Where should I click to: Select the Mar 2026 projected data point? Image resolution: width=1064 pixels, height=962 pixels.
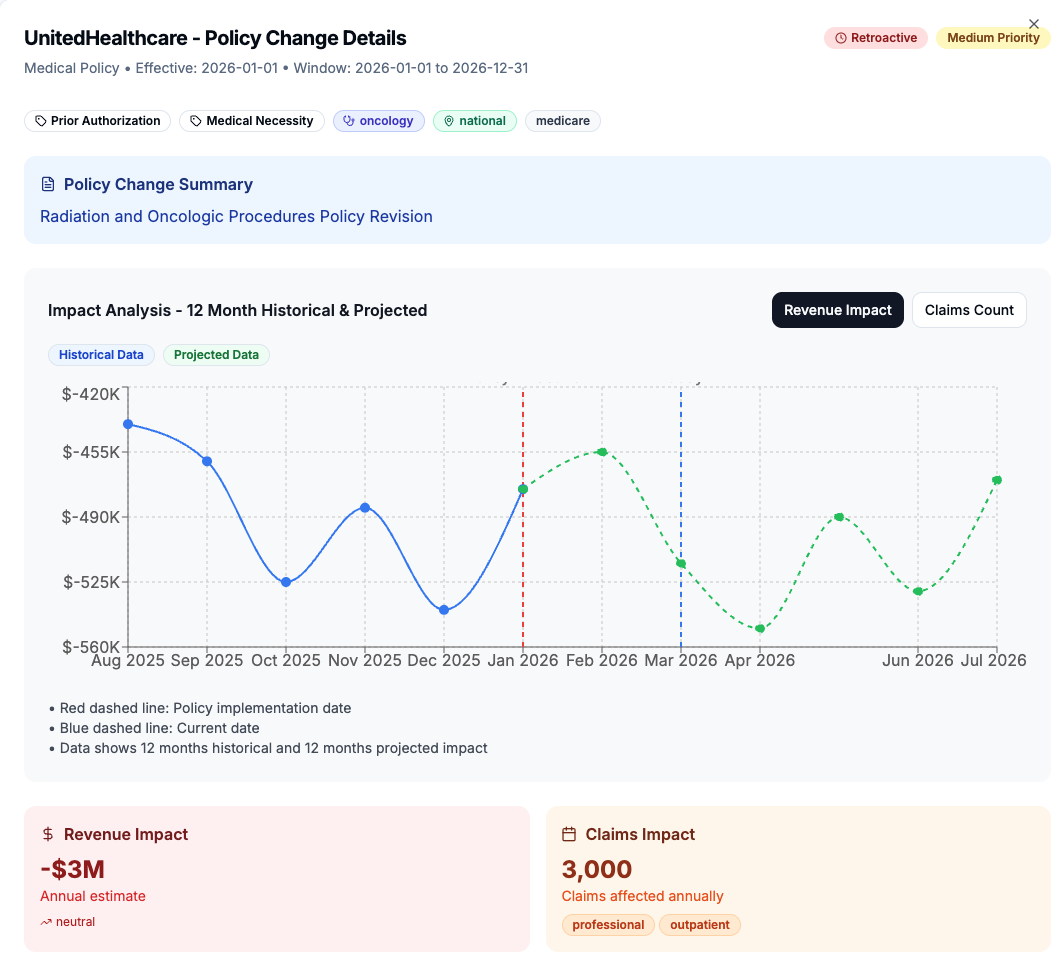coord(681,563)
